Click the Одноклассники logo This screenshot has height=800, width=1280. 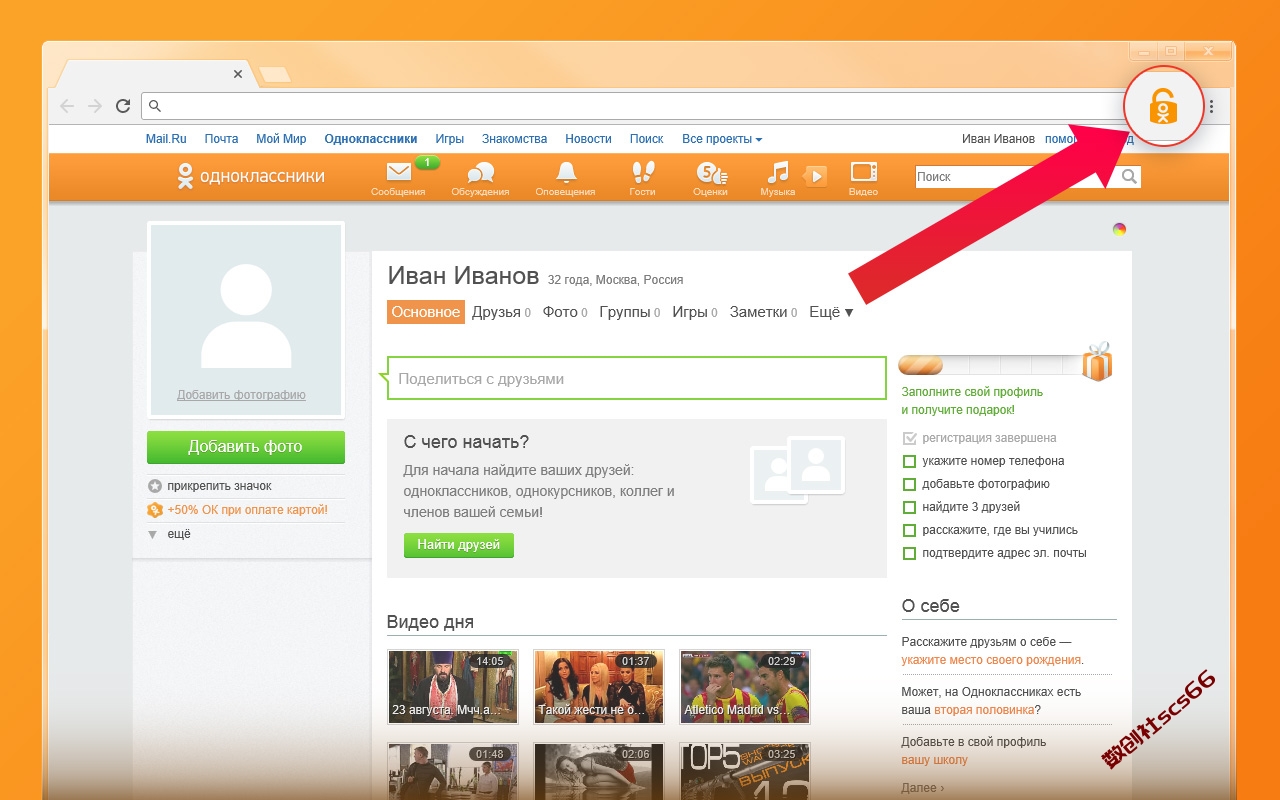[x=250, y=176]
